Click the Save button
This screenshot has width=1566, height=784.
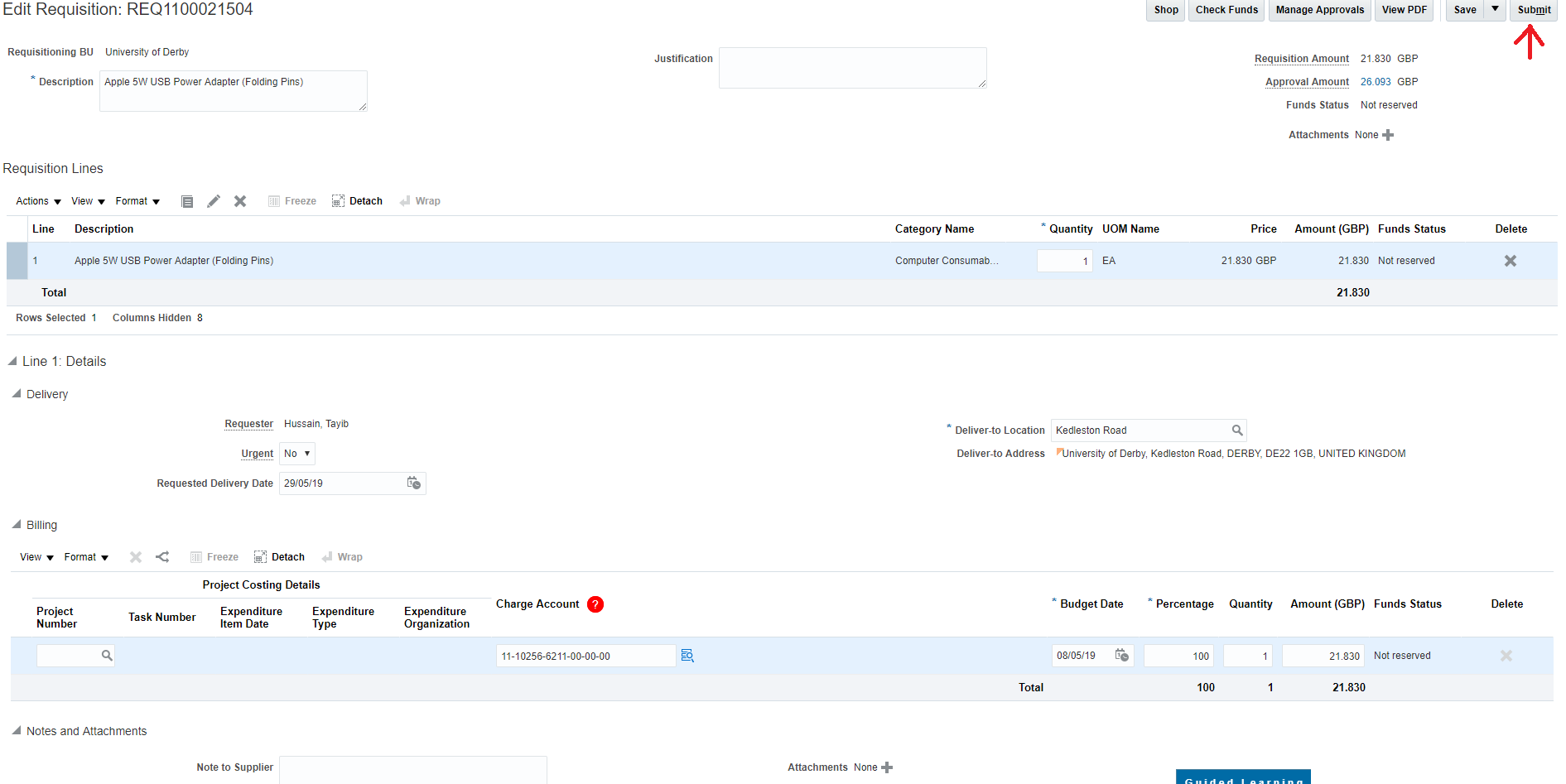tap(1465, 10)
